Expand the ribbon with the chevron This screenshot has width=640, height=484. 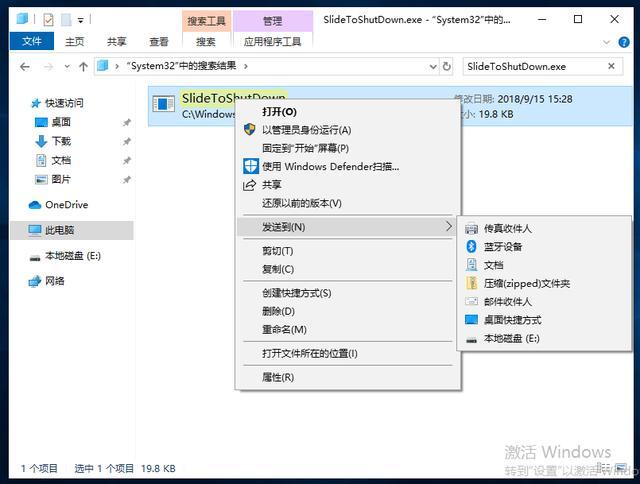[606, 42]
